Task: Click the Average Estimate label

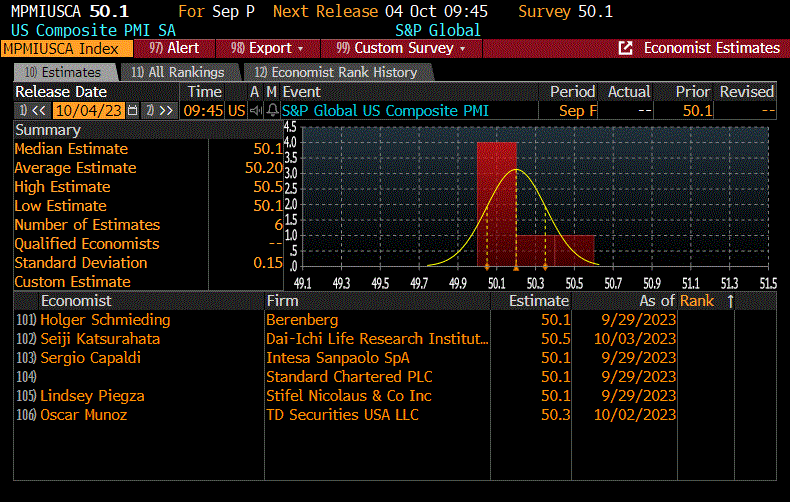Action: tap(75, 168)
